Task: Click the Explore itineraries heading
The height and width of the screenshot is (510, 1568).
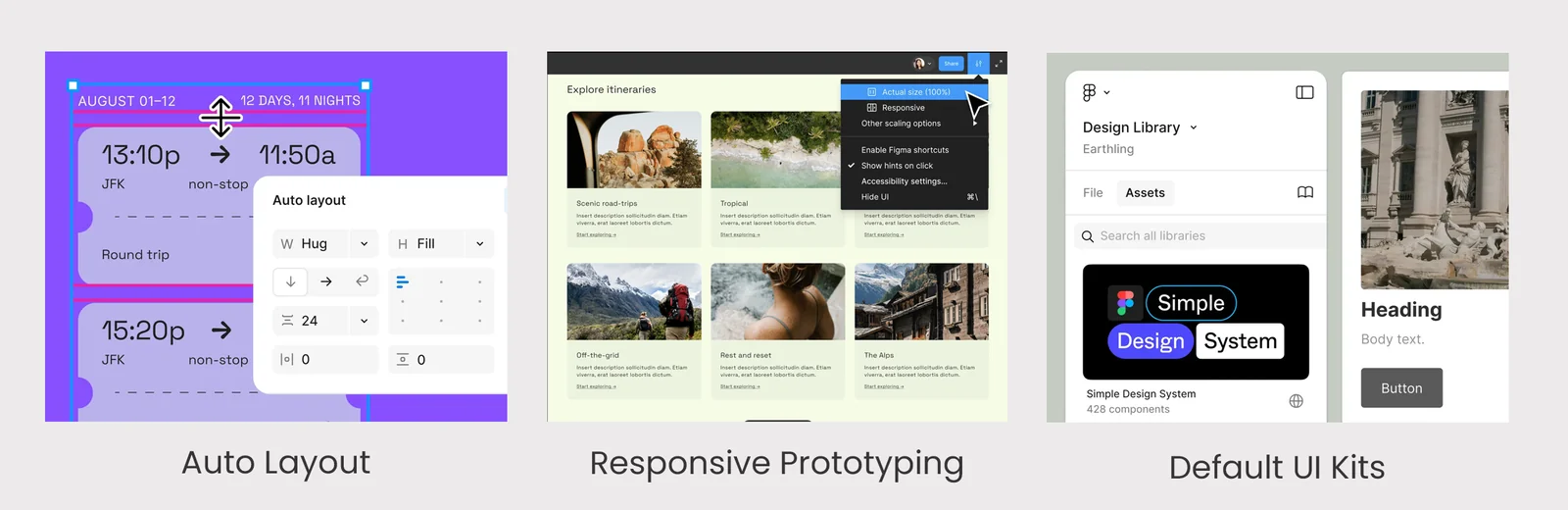Action: coord(612,89)
